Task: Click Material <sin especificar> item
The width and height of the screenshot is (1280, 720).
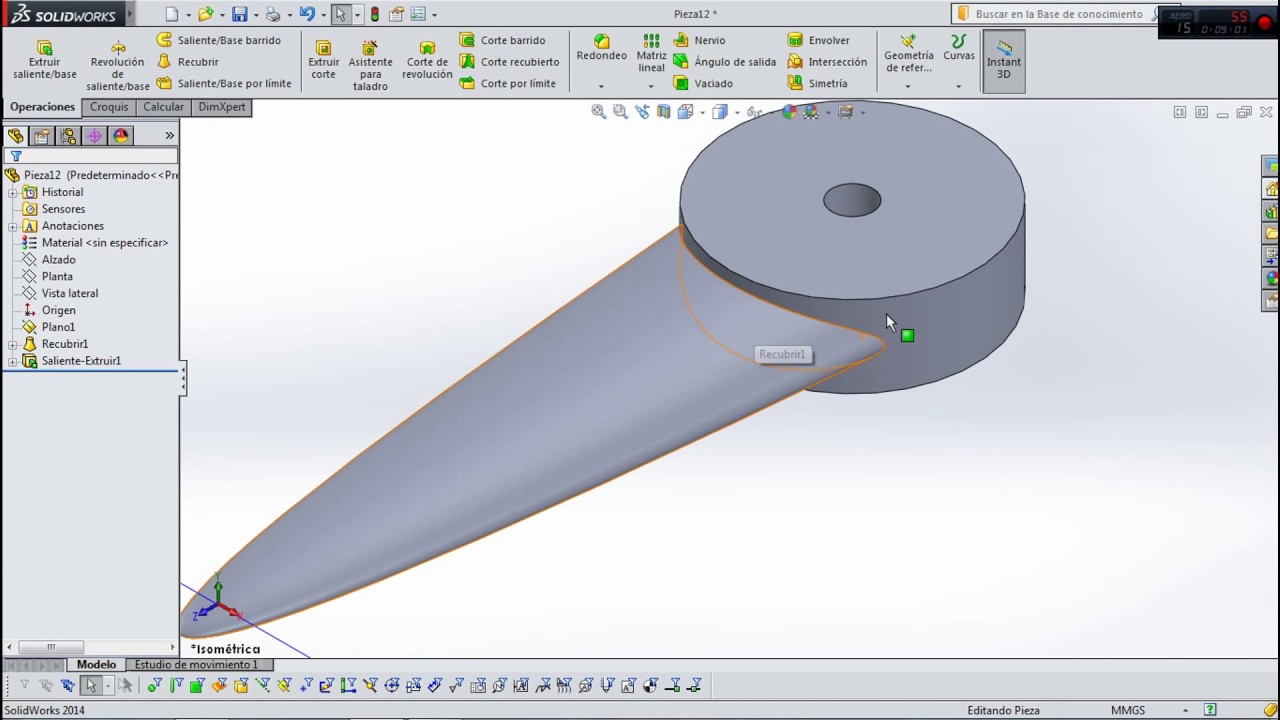Action: click(x=104, y=243)
